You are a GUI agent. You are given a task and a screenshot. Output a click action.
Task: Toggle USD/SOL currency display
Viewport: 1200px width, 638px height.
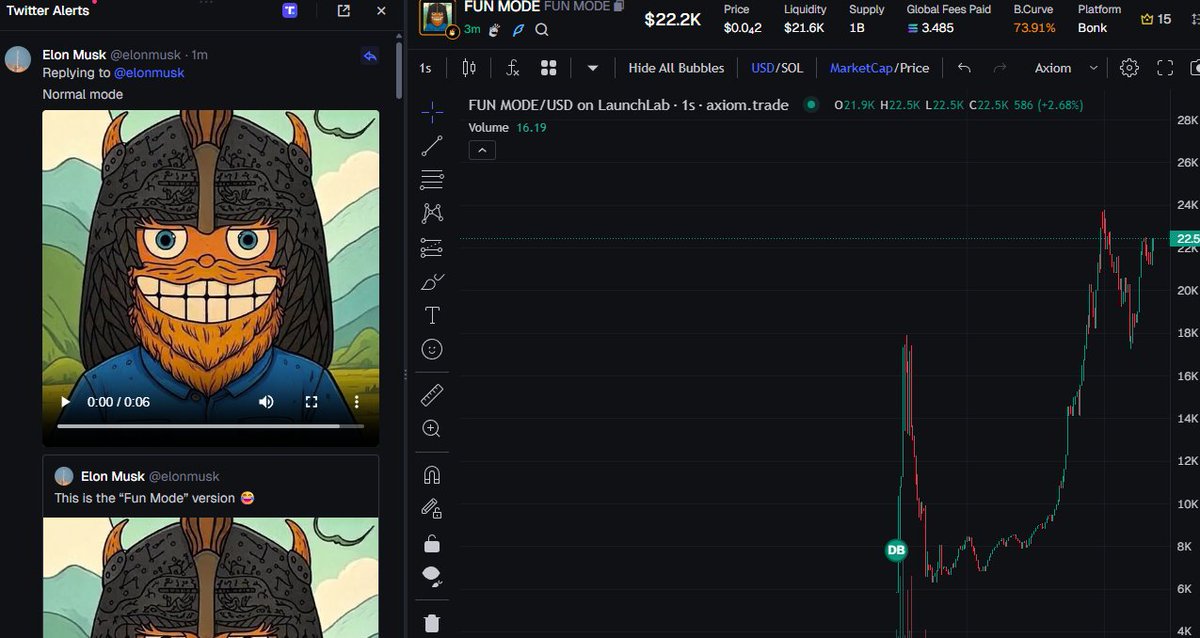click(777, 68)
